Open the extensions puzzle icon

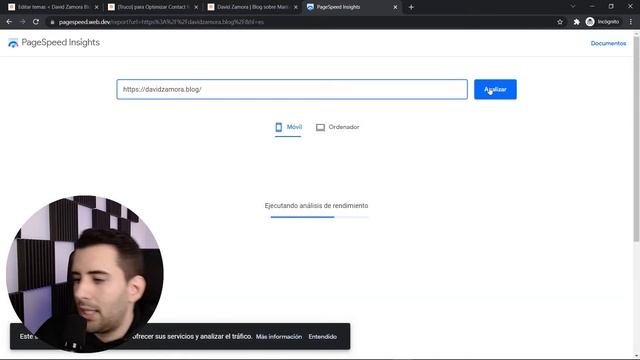[x=576, y=22]
